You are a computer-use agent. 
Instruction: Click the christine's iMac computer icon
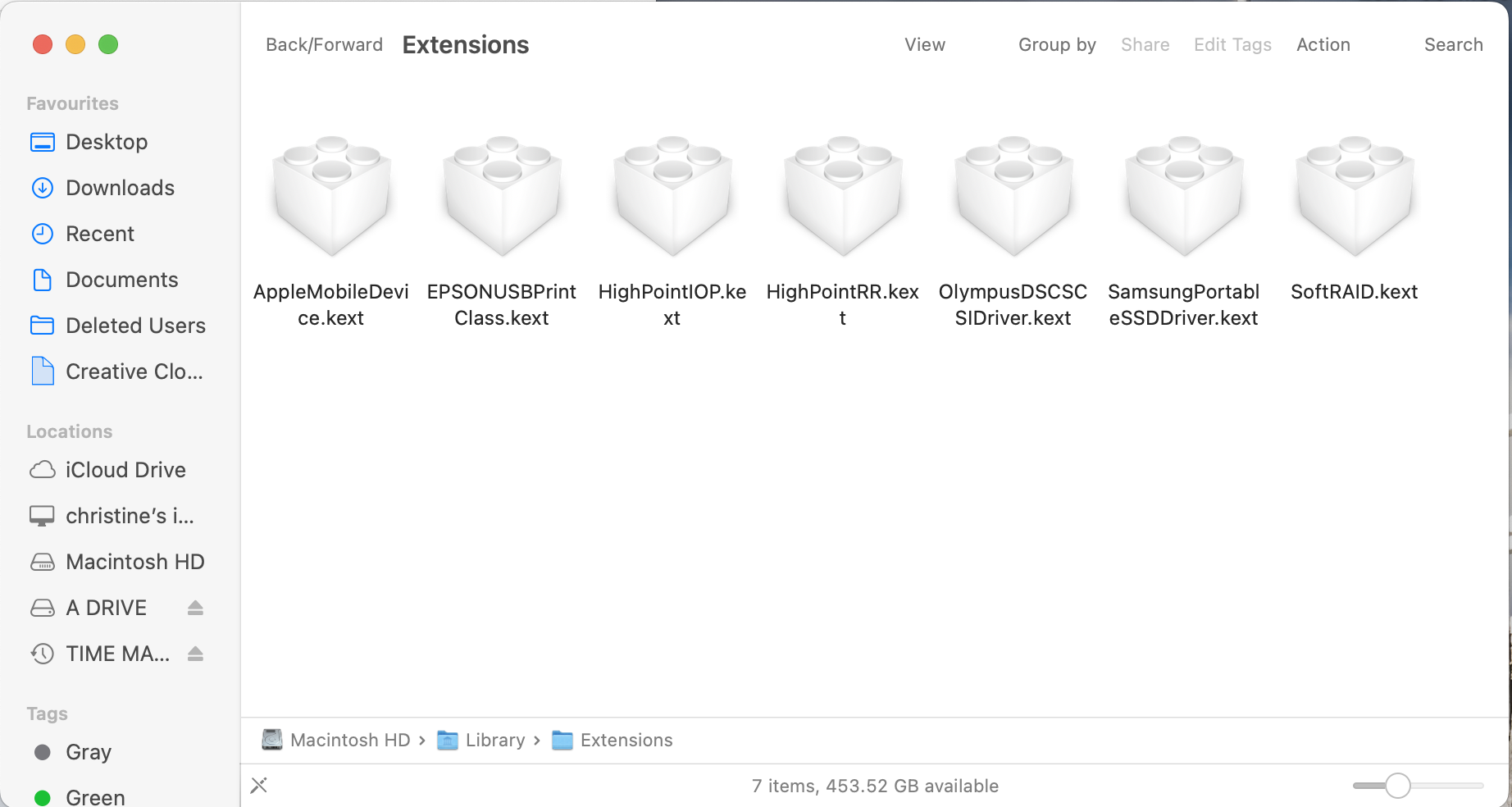pos(43,516)
